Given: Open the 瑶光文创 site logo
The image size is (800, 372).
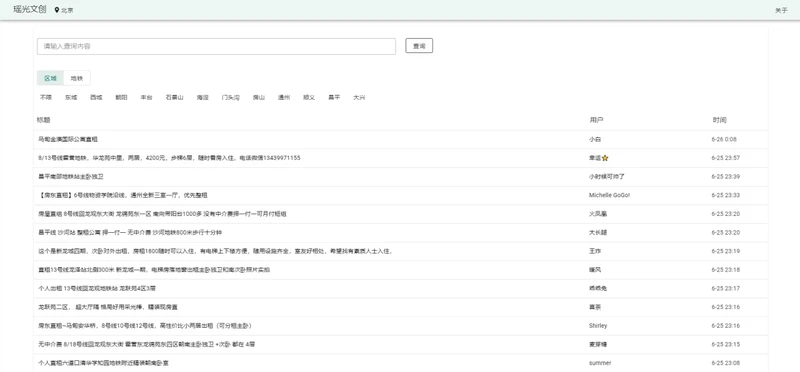Looking at the screenshot, I should click(30, 9).
